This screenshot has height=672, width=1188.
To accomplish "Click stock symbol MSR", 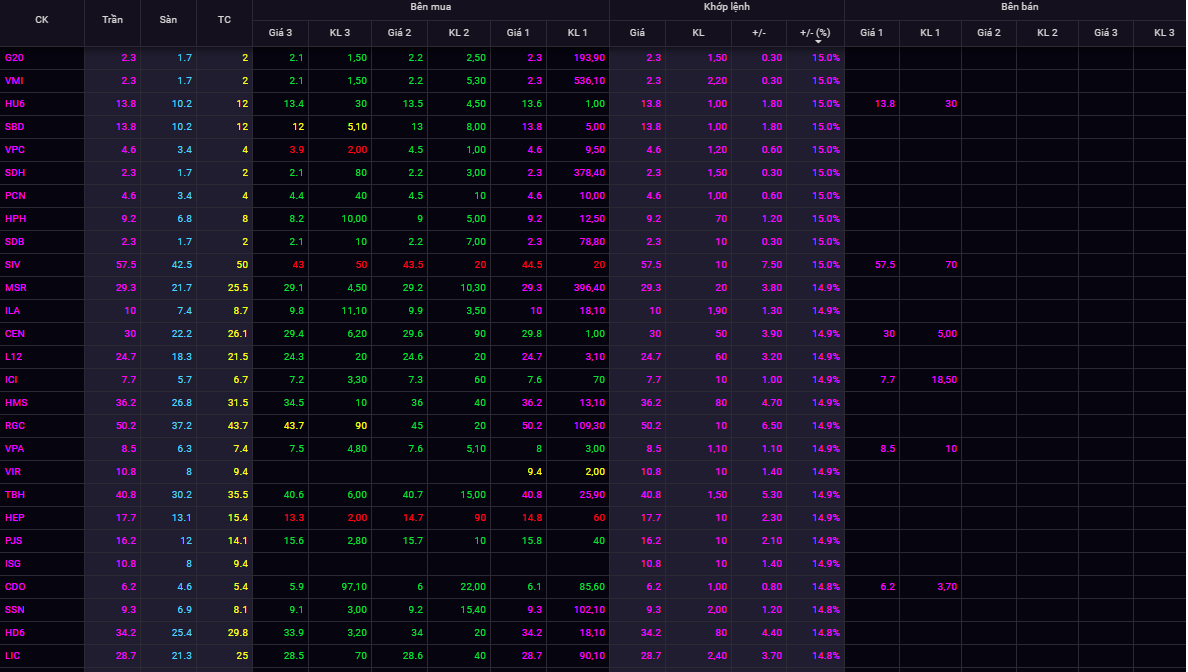I will [15, 288].
